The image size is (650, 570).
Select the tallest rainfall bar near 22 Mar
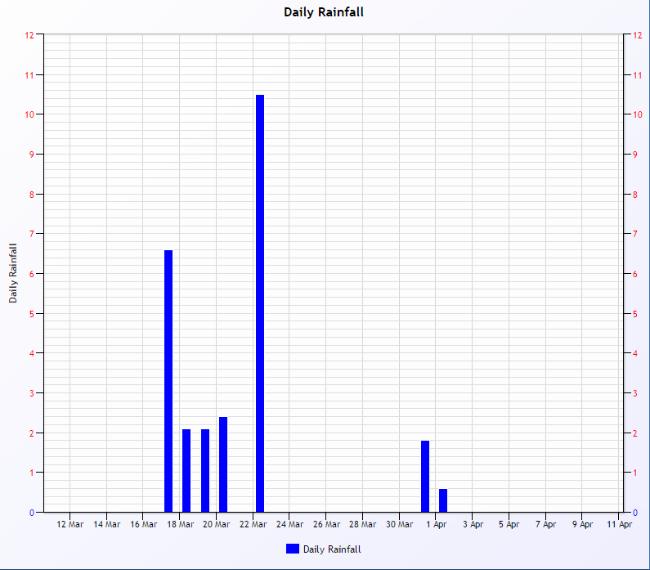[260, 303]
